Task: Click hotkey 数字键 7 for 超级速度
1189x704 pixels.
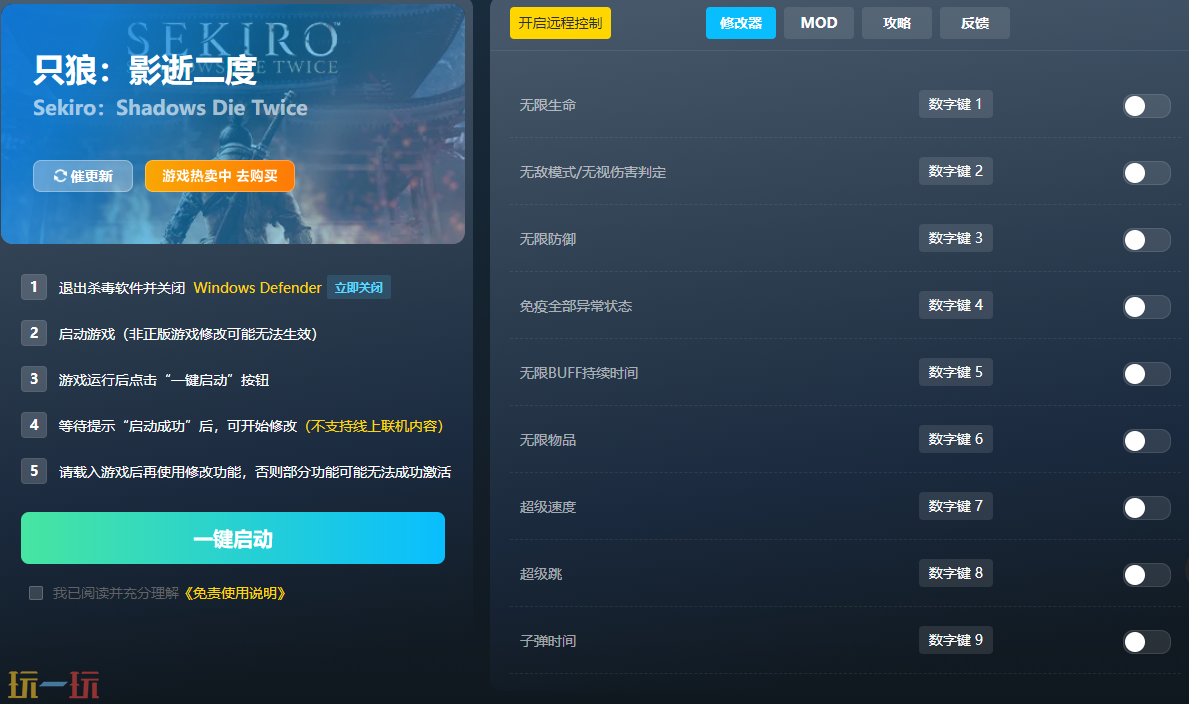Action: [x=955, y=506]
